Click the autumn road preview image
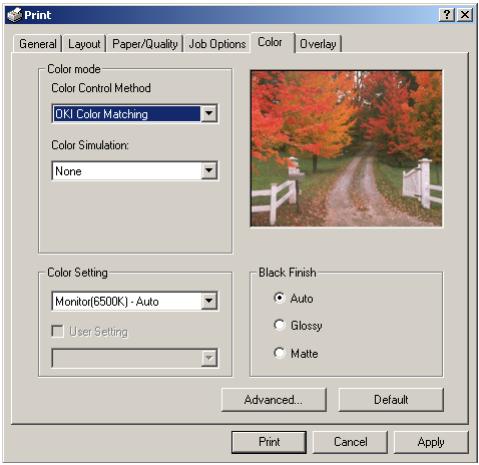This screenshot has width=479, height=465. click(x=346, y=149)
